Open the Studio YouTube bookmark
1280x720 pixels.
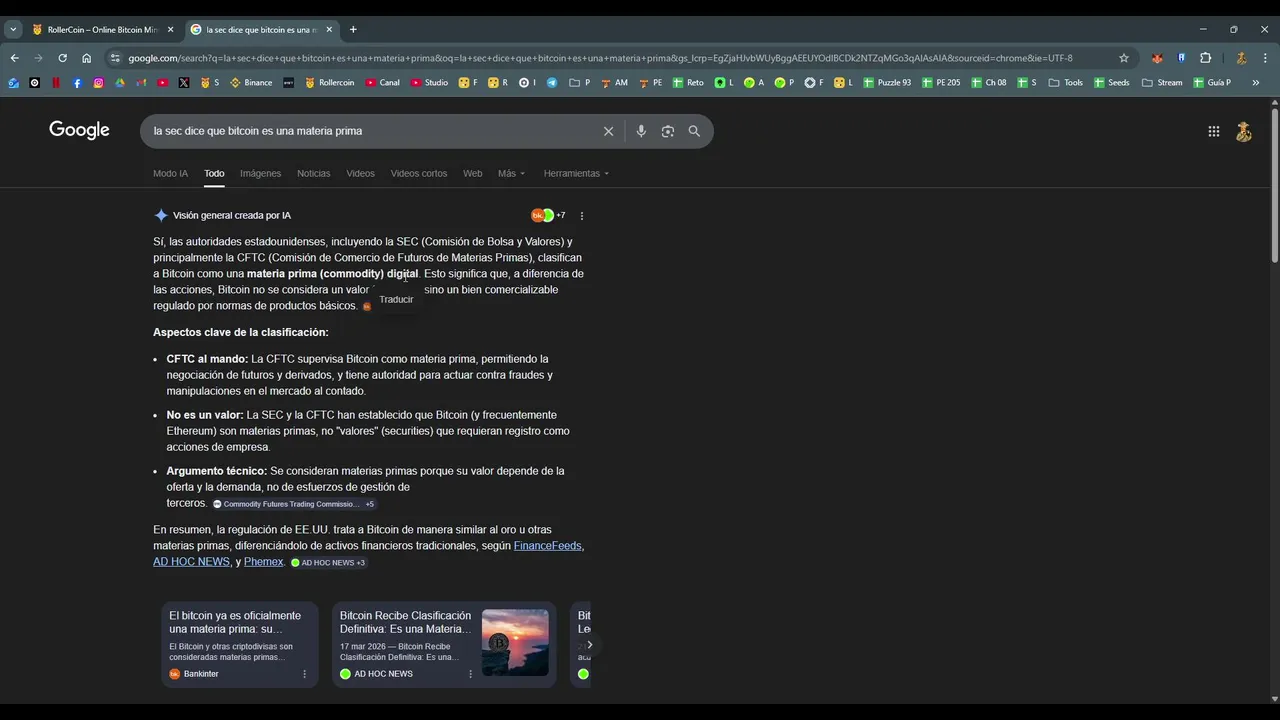(x=429, y=83)
